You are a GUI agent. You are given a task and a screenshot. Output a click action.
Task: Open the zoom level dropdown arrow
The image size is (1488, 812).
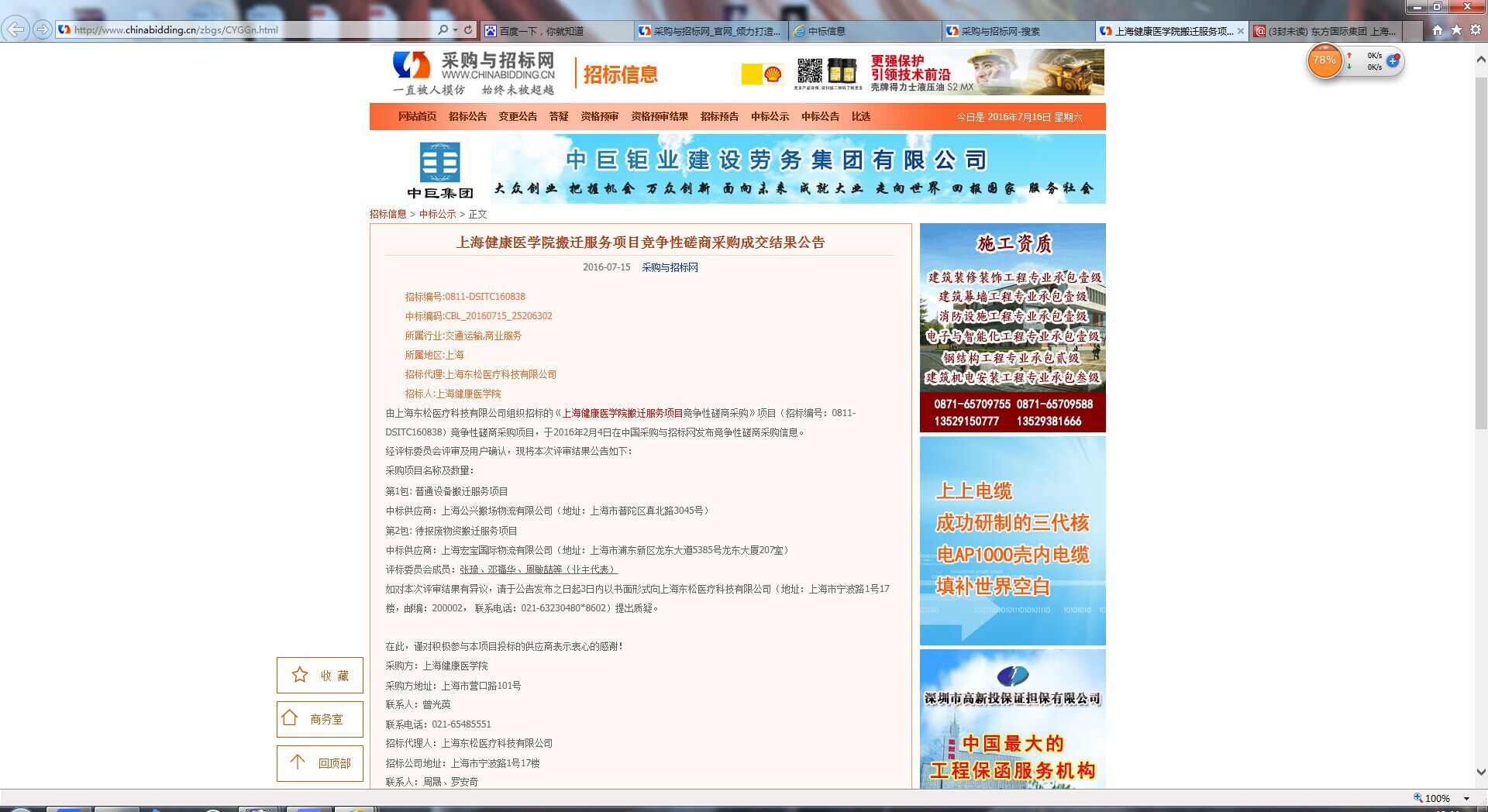pos(1466,798)
